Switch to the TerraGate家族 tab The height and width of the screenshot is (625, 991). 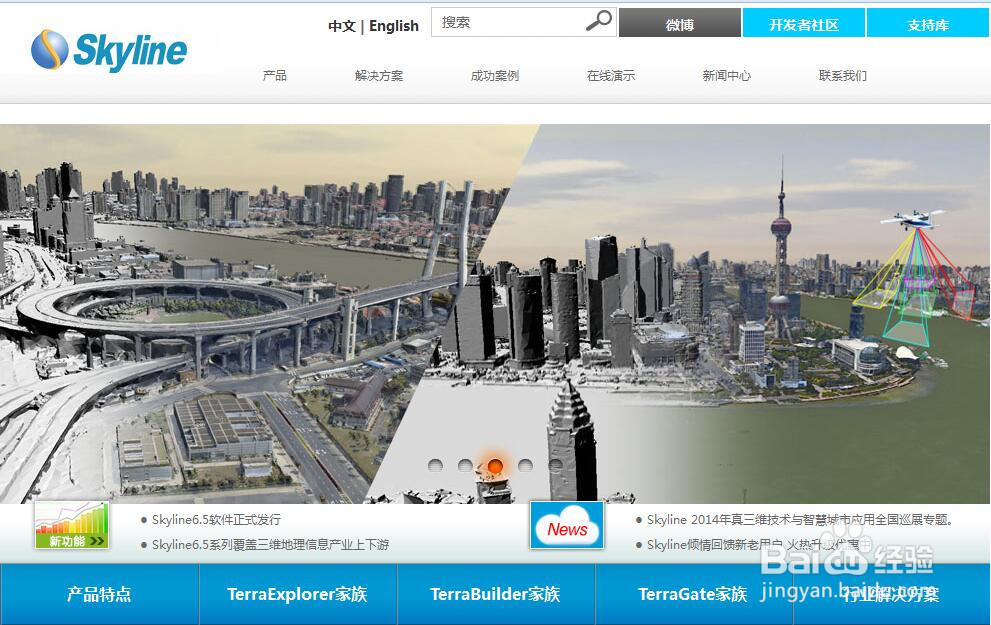[693, 594]
